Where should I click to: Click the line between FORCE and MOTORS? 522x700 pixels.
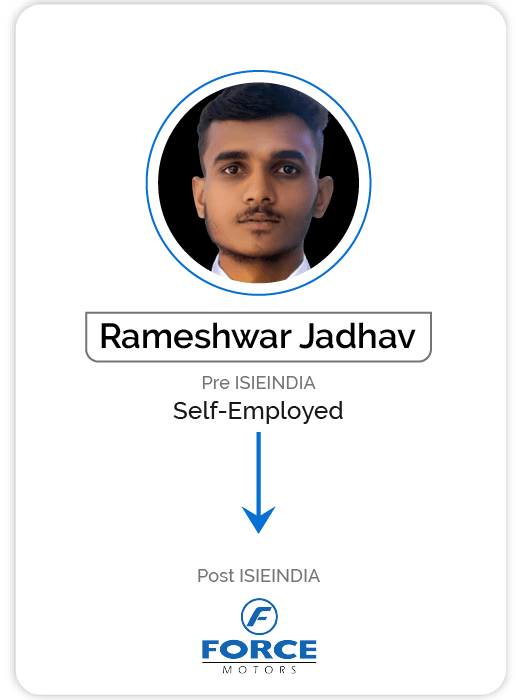259,662
